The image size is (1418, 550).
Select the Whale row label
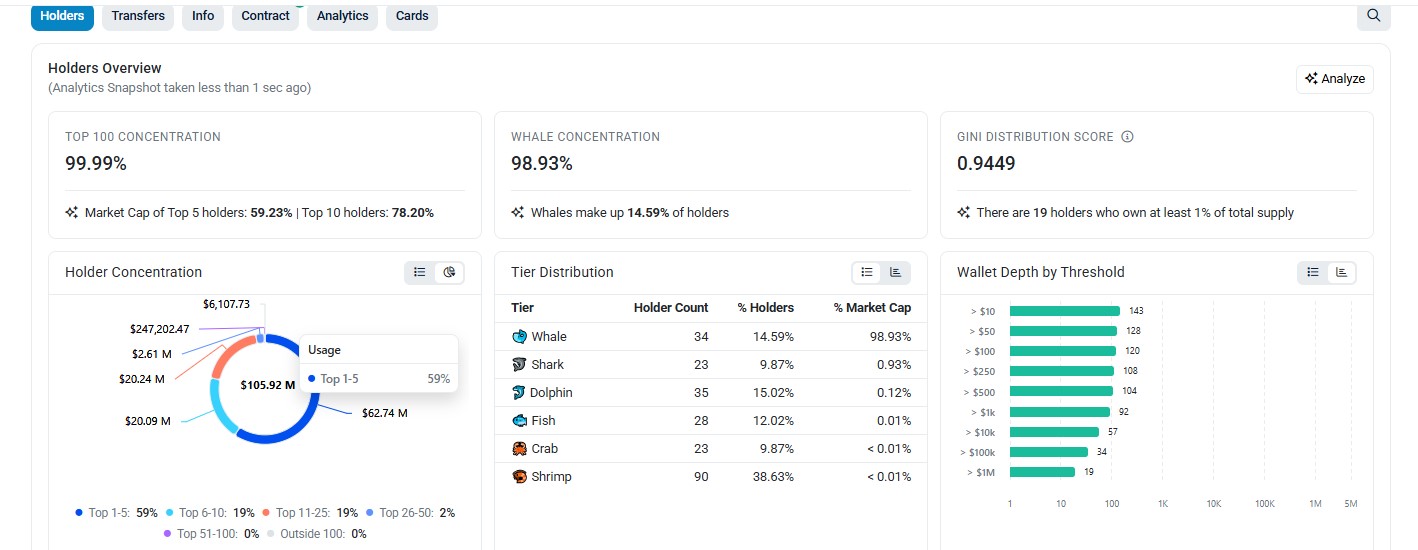[x=549, y=337]
